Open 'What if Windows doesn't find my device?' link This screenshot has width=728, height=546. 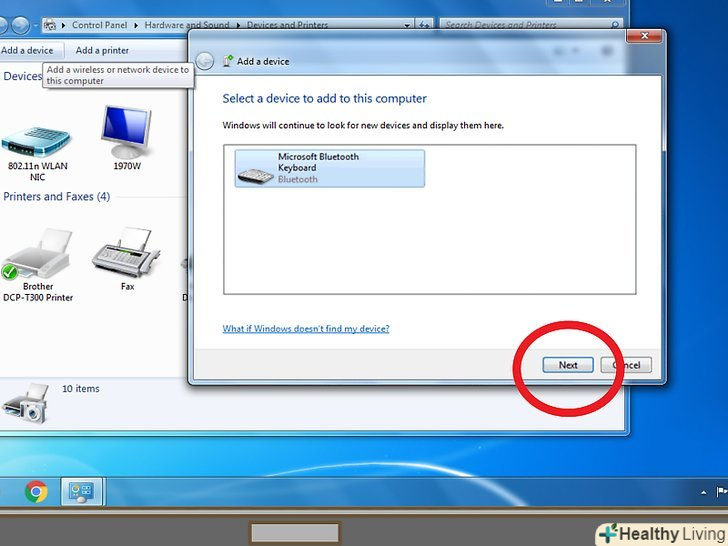306,329
